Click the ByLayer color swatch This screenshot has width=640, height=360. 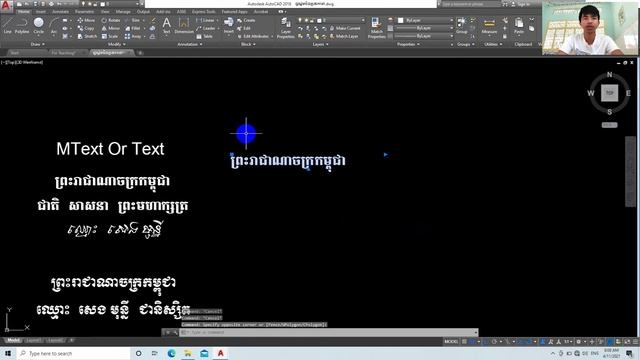click(400, 20)
